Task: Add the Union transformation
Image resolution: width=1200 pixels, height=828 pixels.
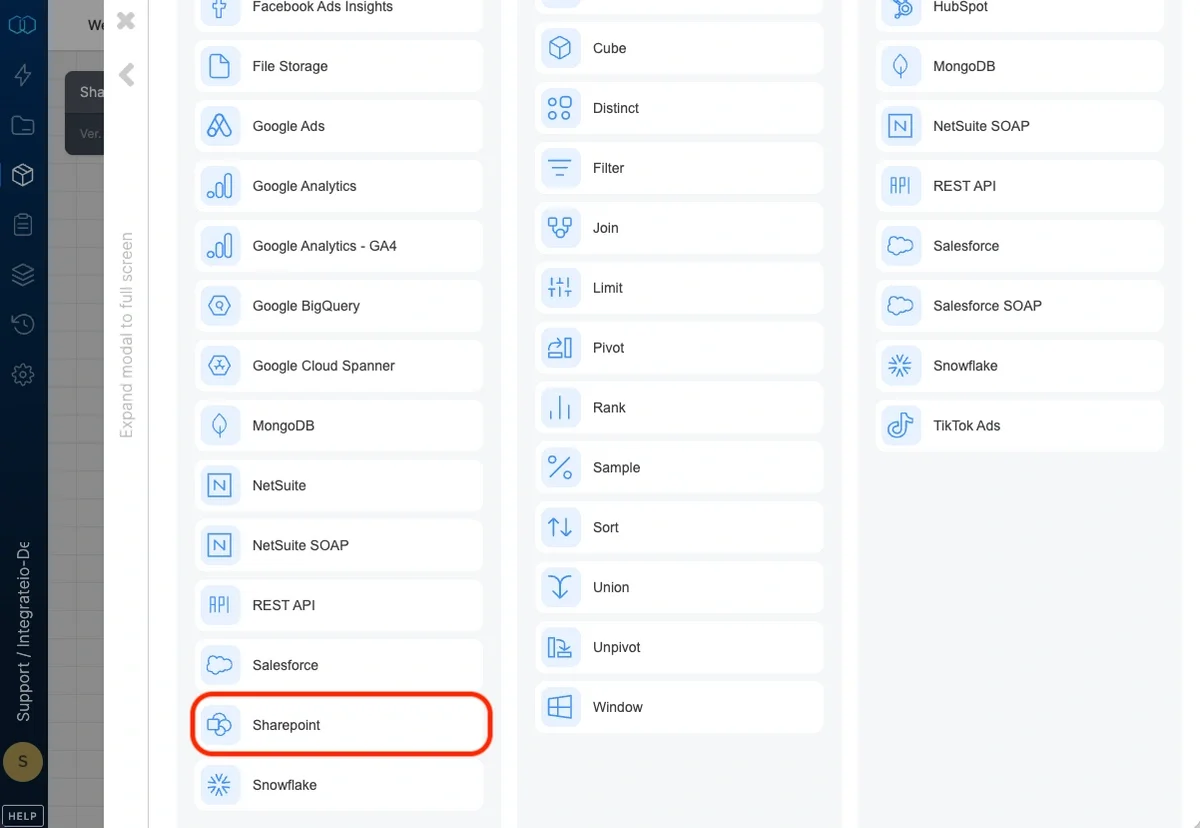Action: pos(679,588)
